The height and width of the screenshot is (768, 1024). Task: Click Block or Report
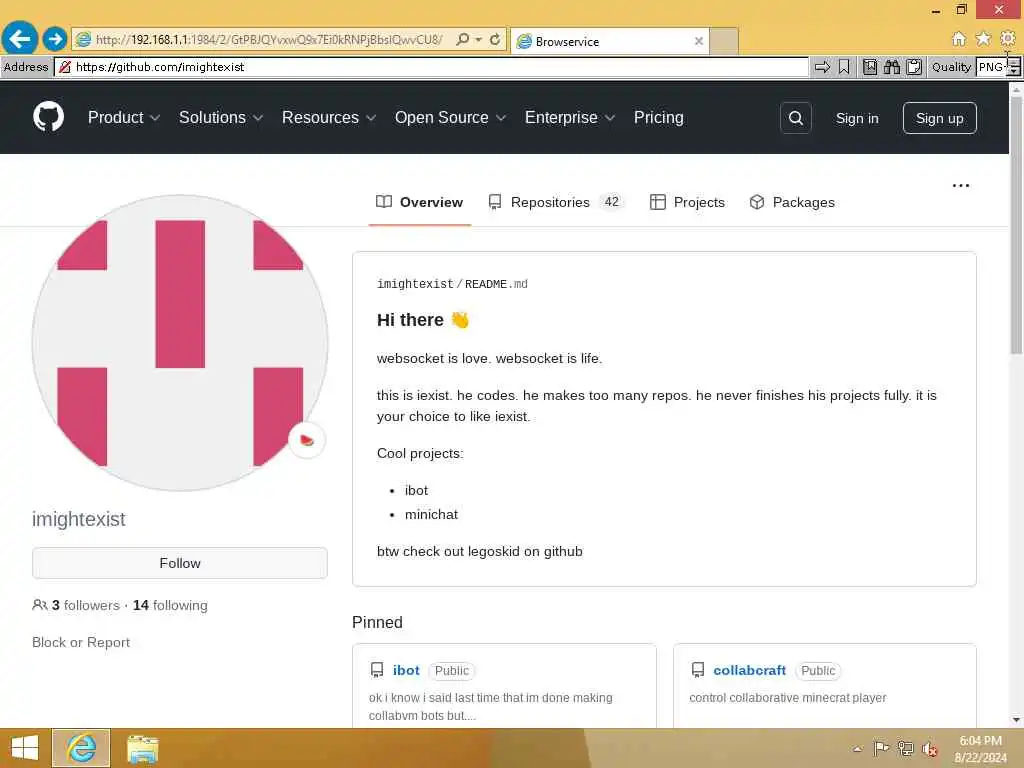pos(81,643)
